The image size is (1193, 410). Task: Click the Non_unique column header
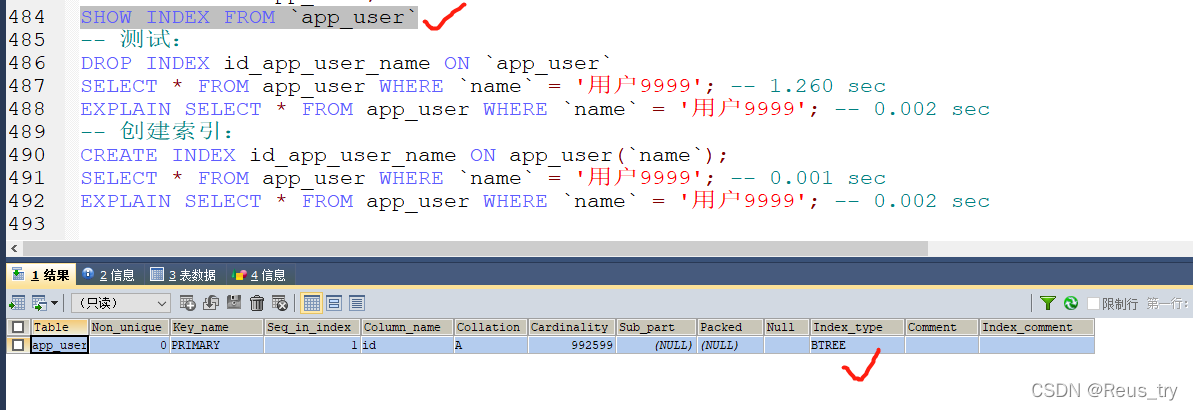129,327
